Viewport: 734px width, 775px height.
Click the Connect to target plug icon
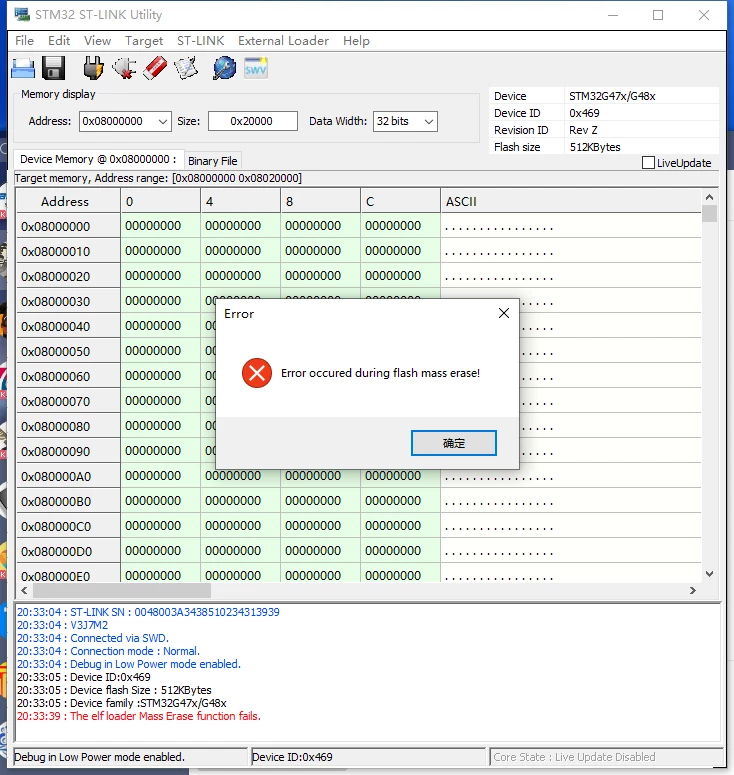pos(93,68)
